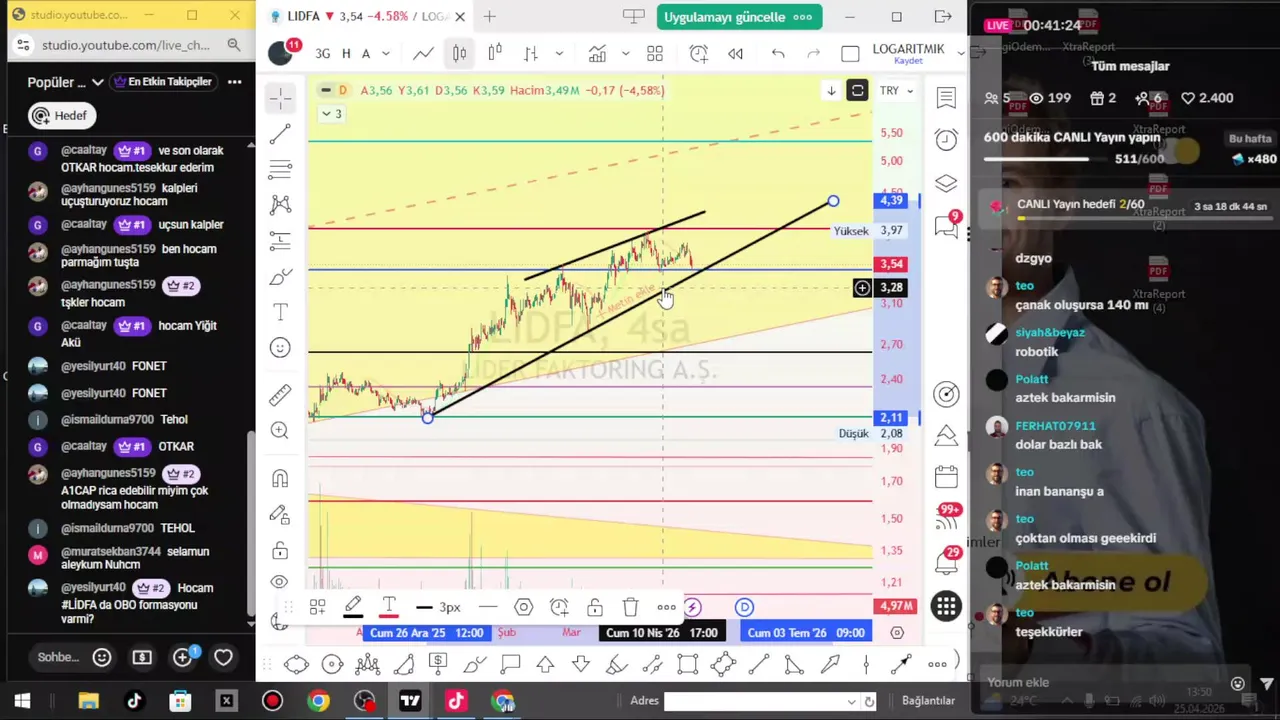Open the forecasting and measurement tools
This screenshot has width=1280, height=720.
pyautogui.click(x=280, y=240)
